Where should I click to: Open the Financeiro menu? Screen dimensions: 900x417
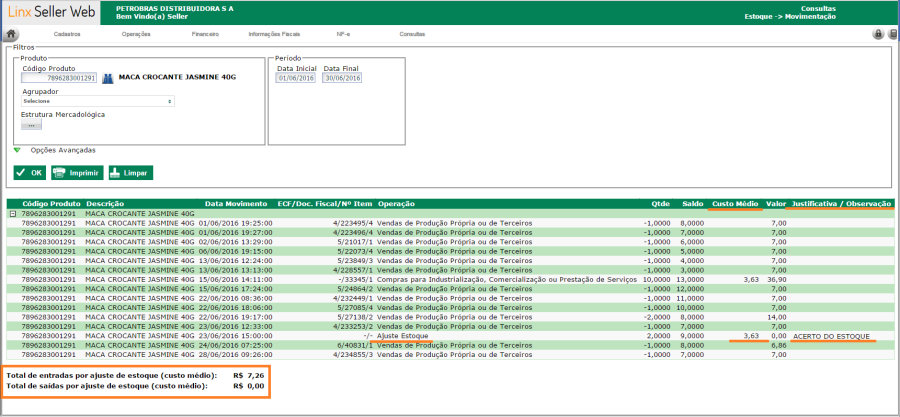click(x=205, y=34)
